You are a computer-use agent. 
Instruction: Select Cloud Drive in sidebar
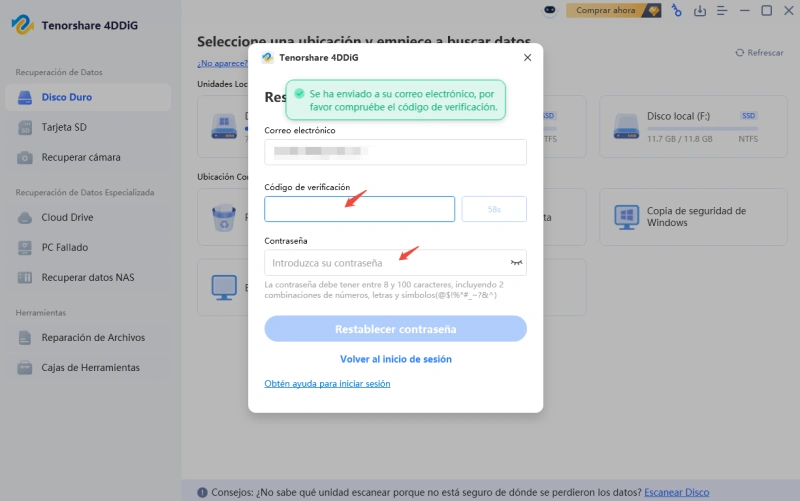click(88, 217)
